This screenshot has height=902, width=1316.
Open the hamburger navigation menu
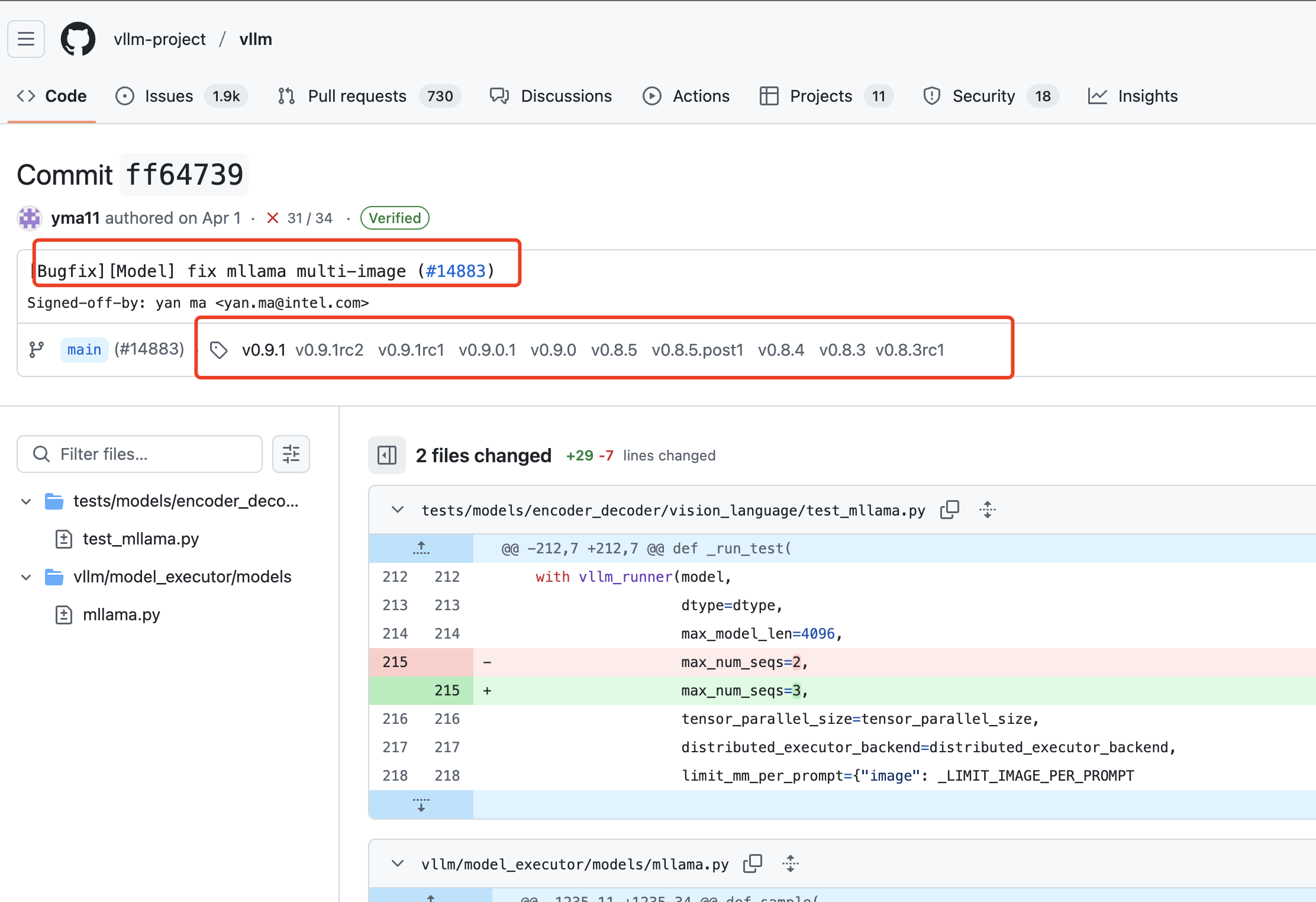[26, 39]
